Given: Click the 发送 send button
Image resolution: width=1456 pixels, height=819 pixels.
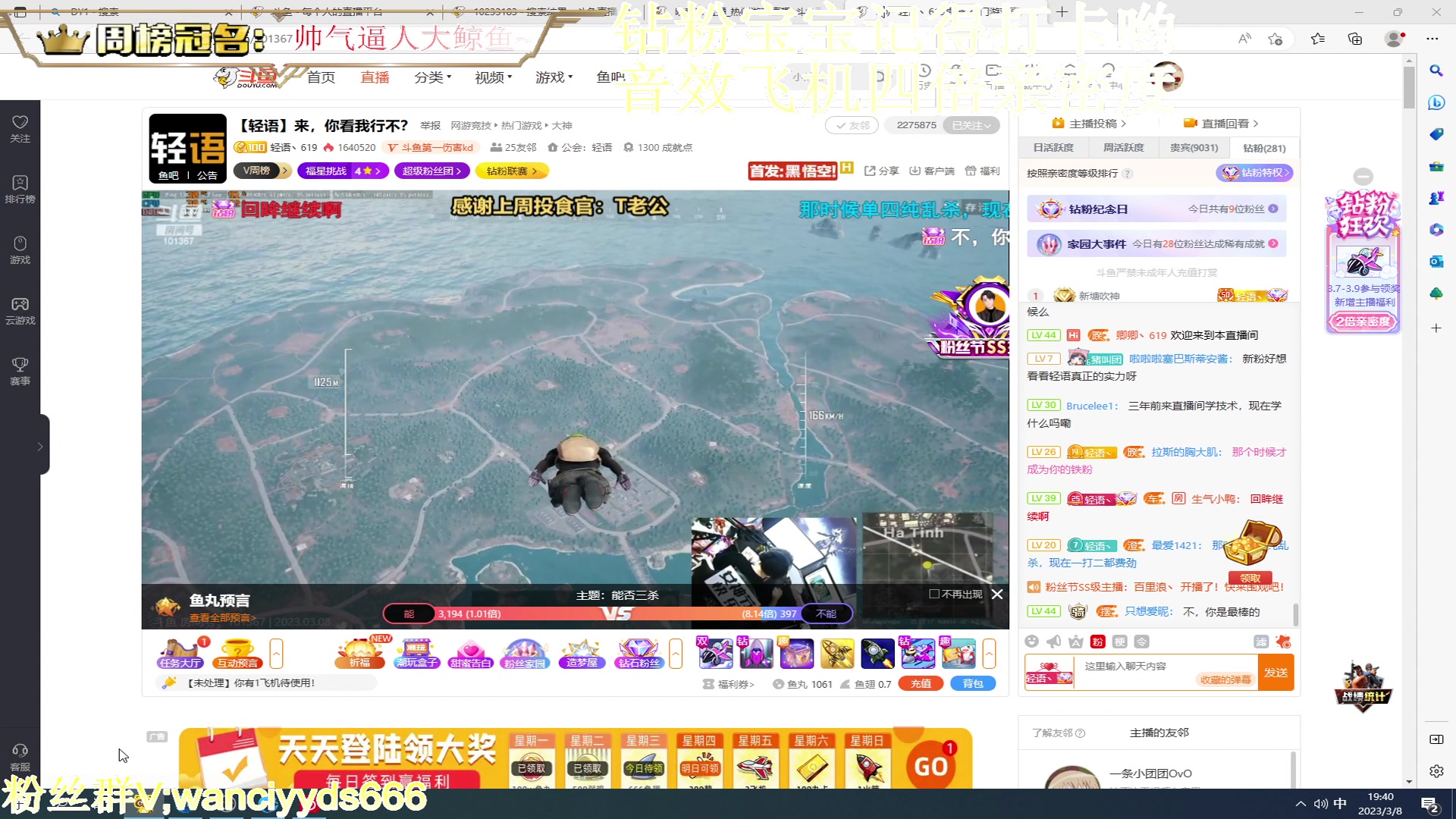Looking at the screenshot, I should coord(1276,673).
